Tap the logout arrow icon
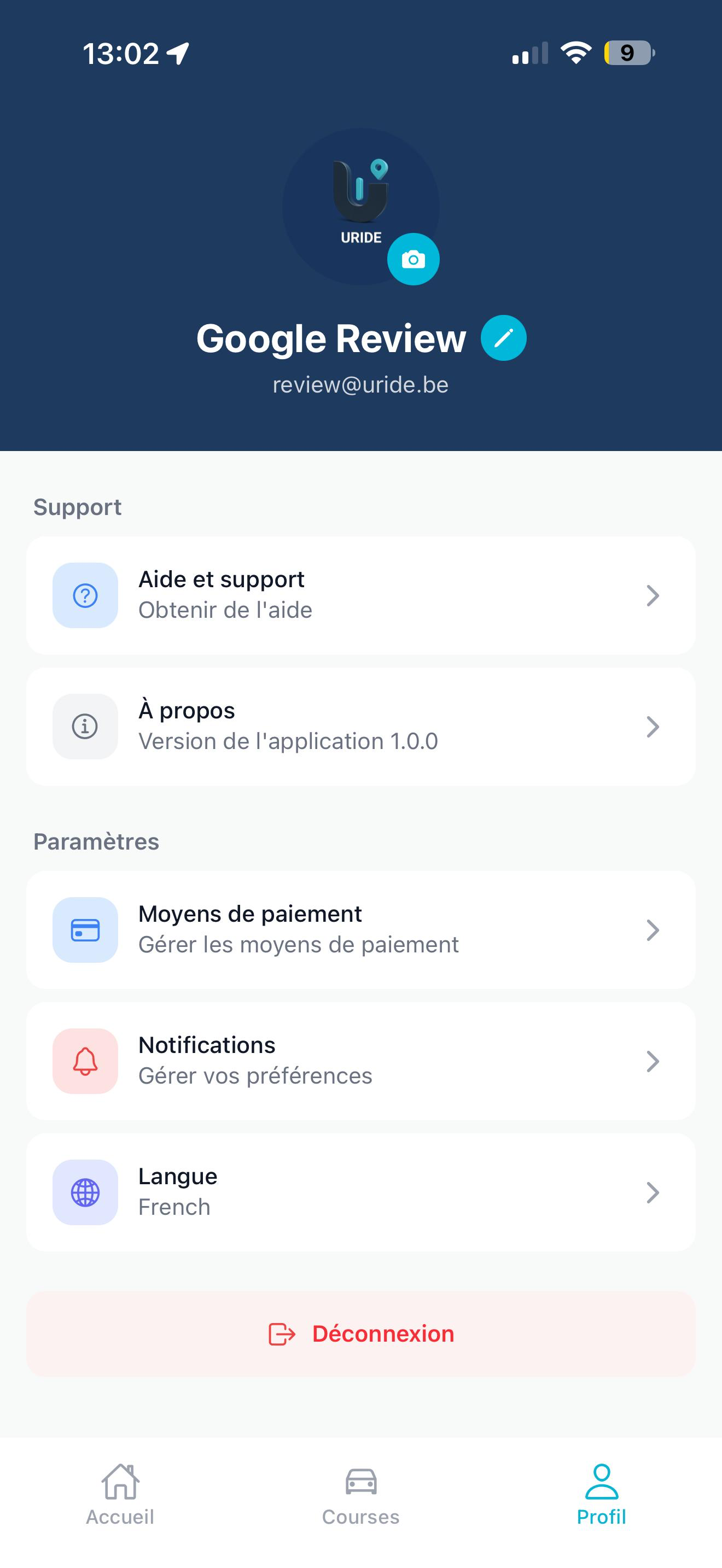 click(x=282, y=1333)
